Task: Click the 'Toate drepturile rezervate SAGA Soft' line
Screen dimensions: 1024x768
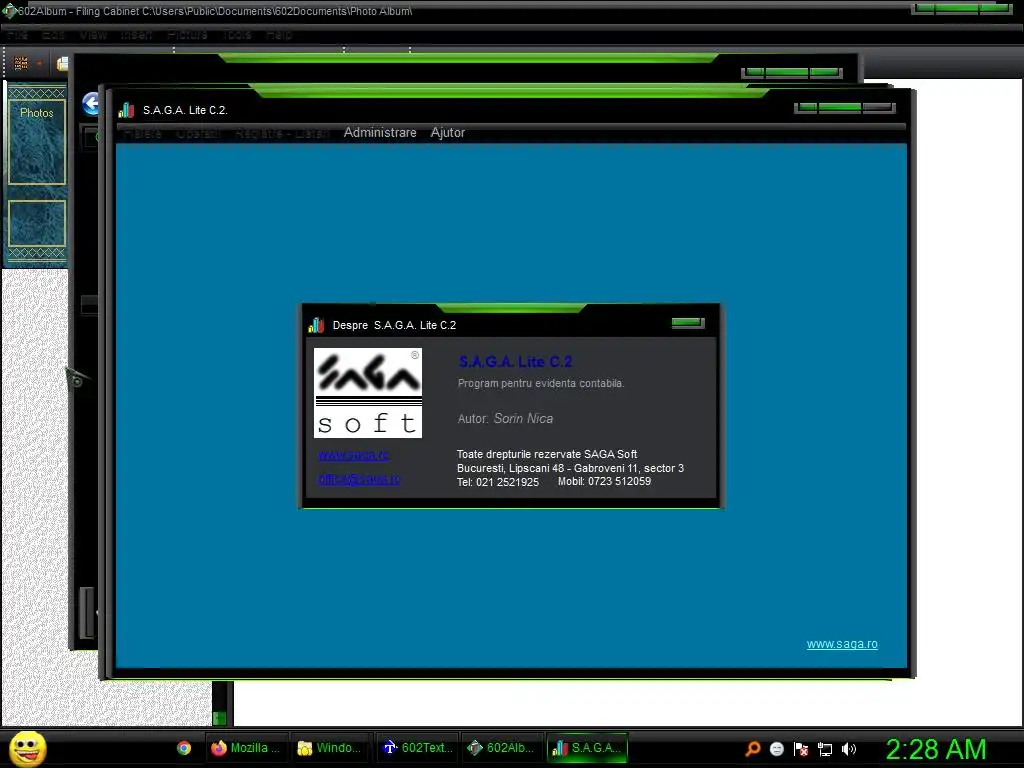Action: click(x=547, y=454)
